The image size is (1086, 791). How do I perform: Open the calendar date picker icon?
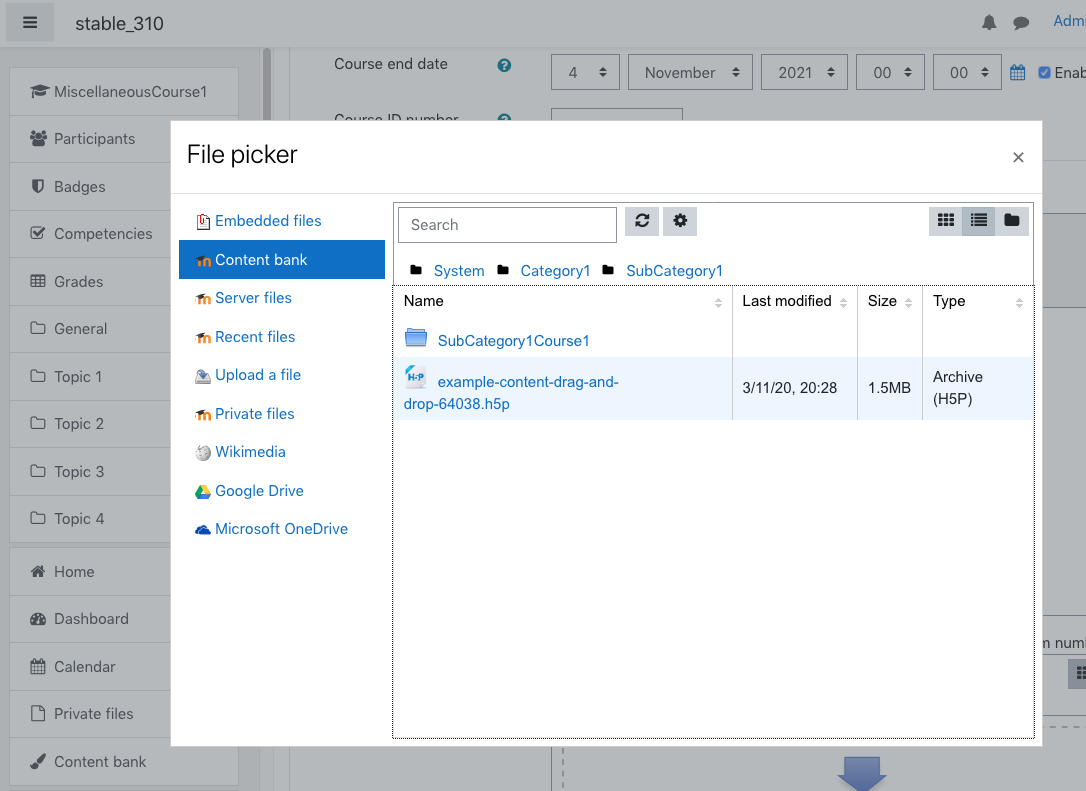1017,72
